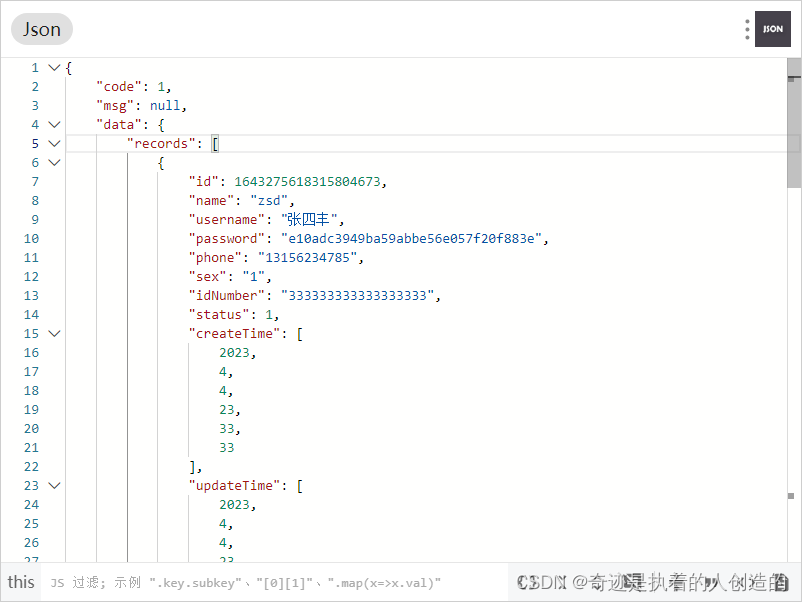Select the null value of msg
The image size is (802, 602).
pyautogui.click(x=165, y=105)
